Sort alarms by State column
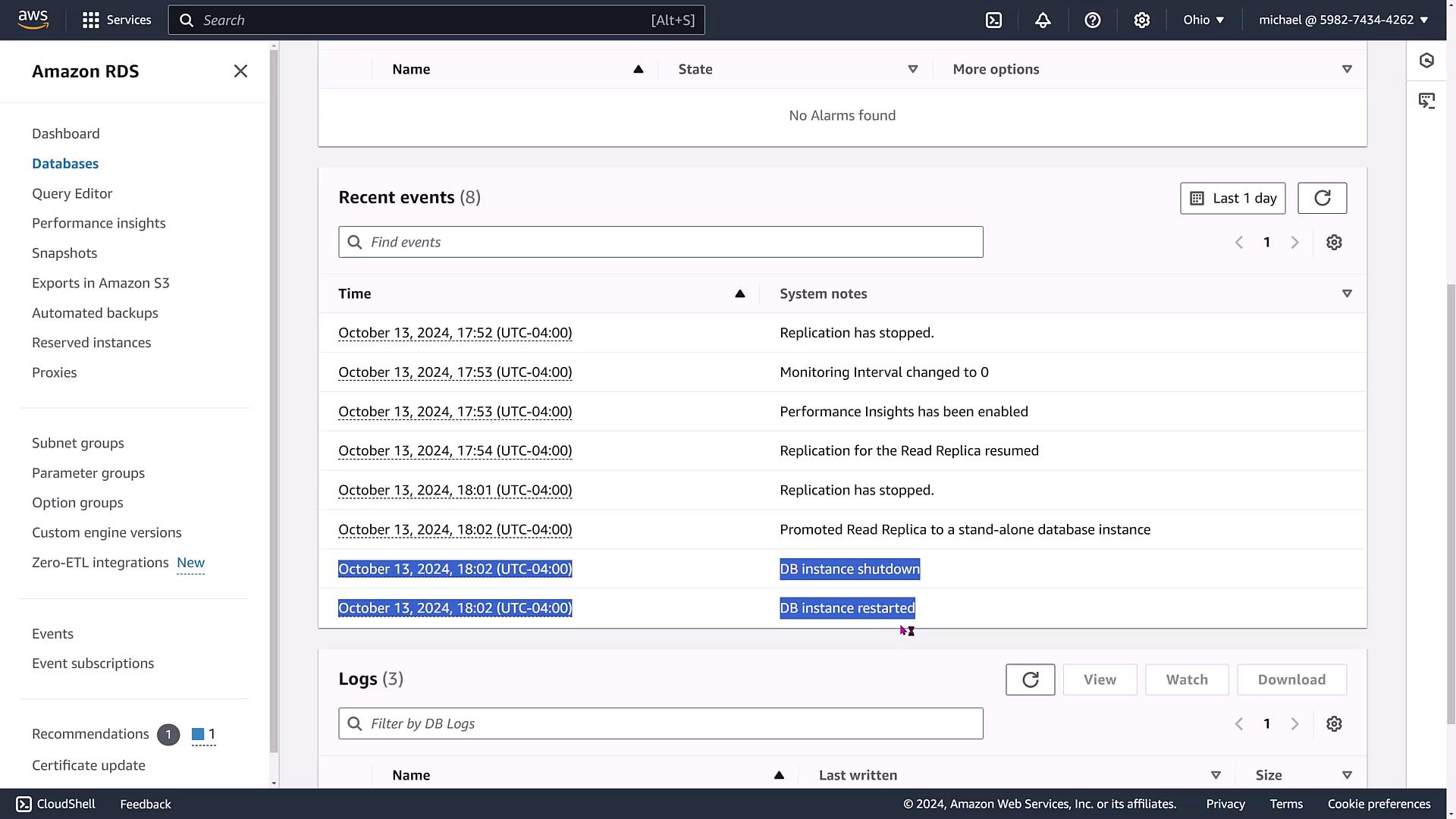 912,69
